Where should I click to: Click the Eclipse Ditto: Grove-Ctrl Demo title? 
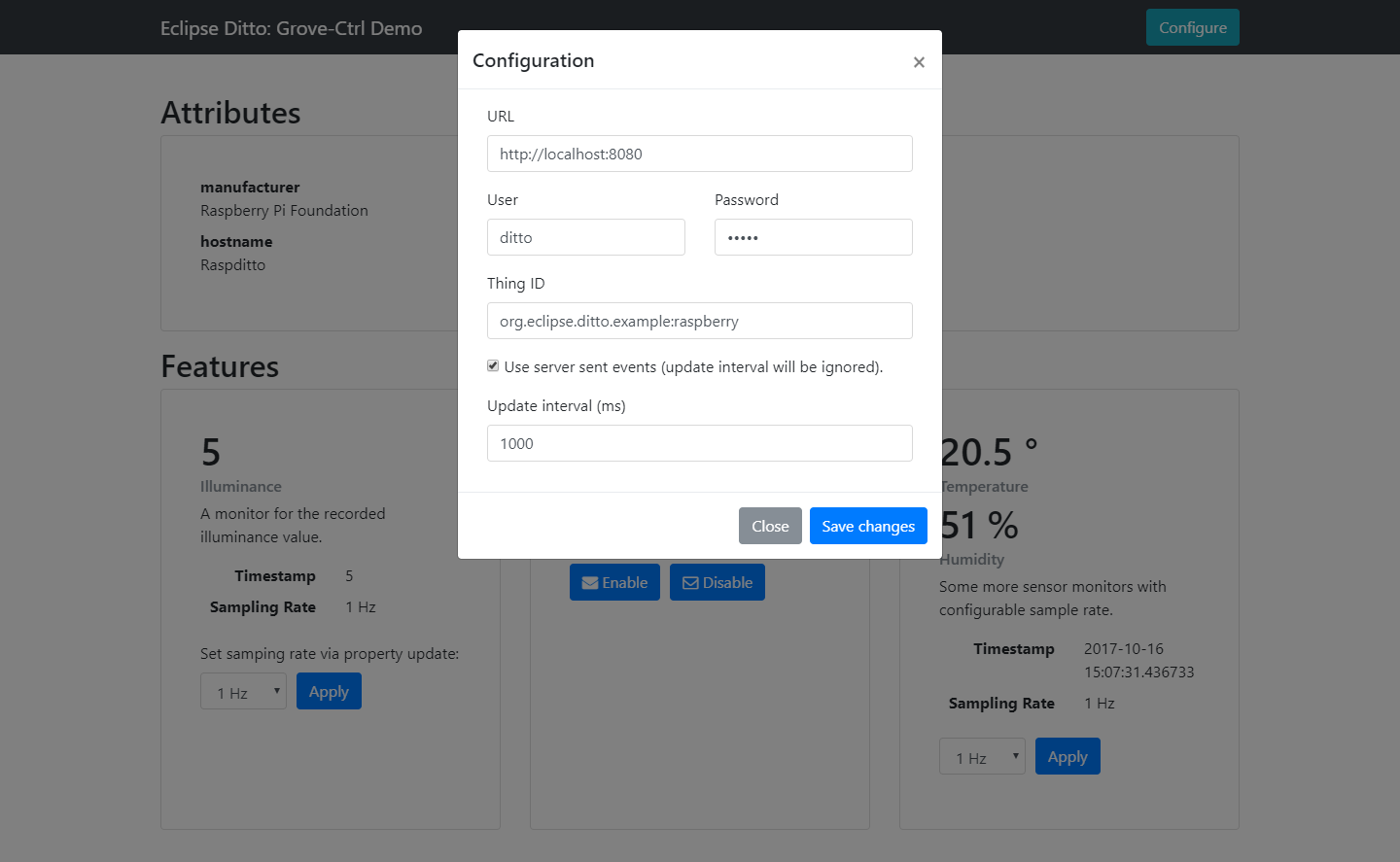292,28
